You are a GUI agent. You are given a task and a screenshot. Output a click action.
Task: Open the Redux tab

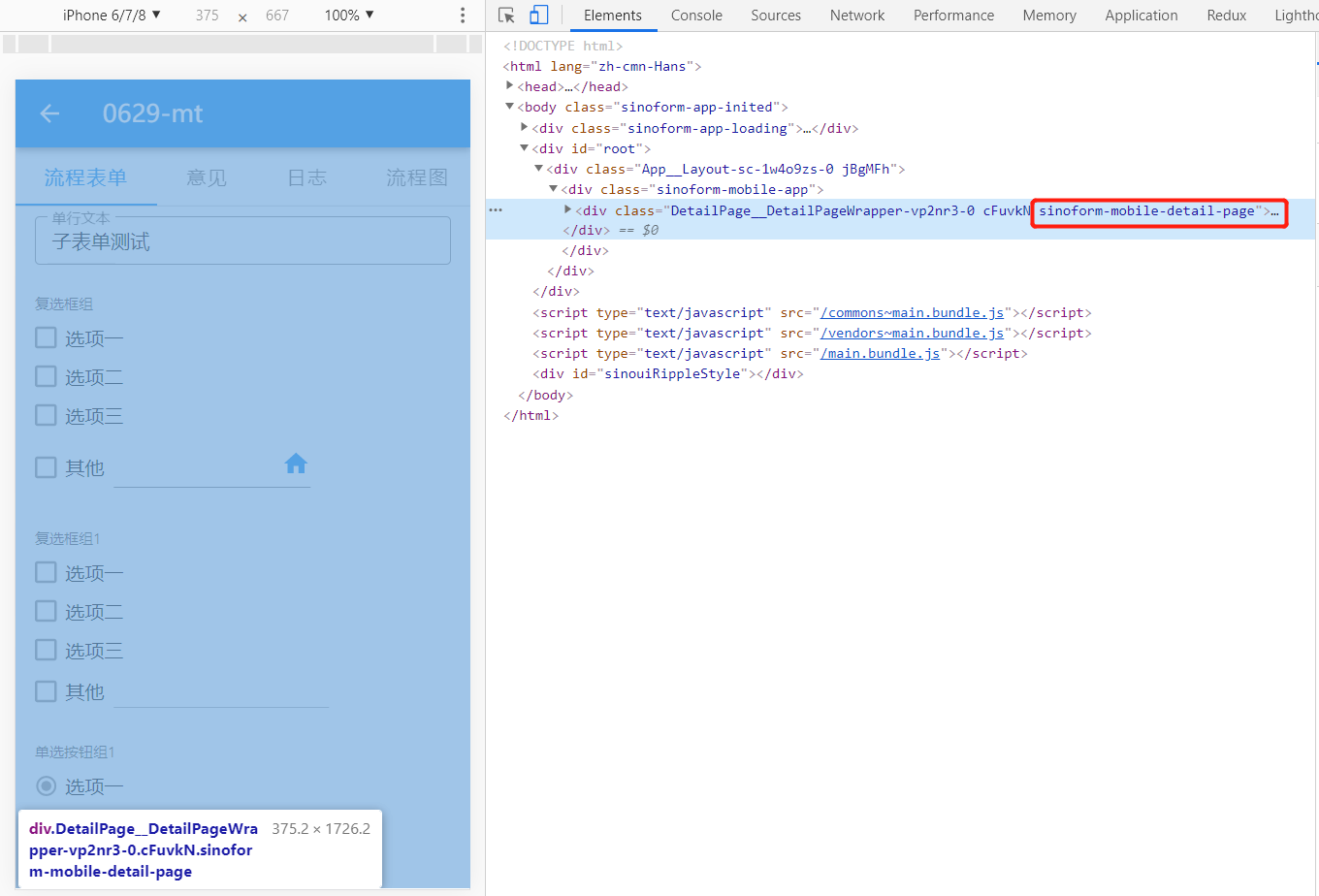(x=1227, y=16)
